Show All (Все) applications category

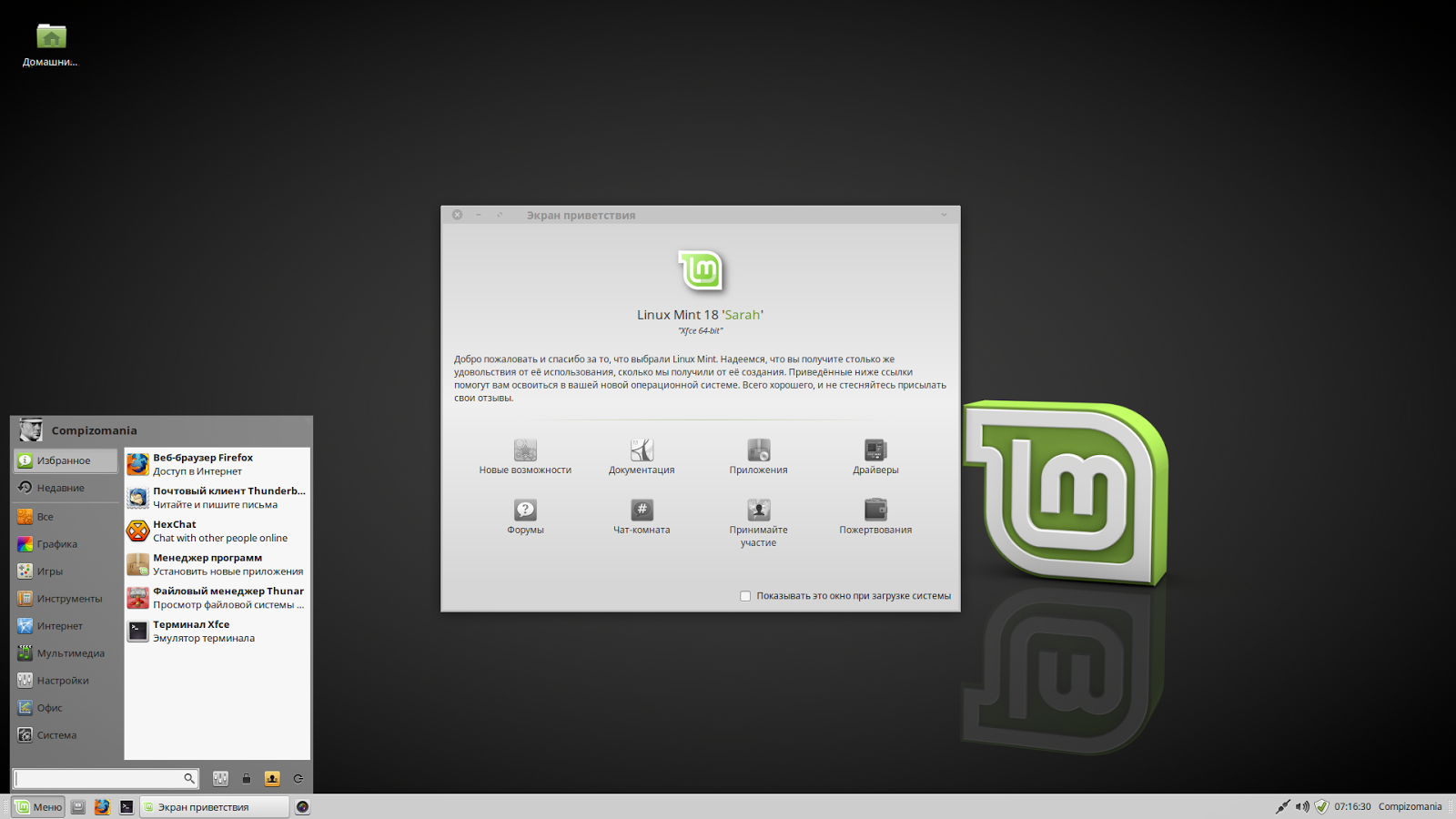pos(66,517)
